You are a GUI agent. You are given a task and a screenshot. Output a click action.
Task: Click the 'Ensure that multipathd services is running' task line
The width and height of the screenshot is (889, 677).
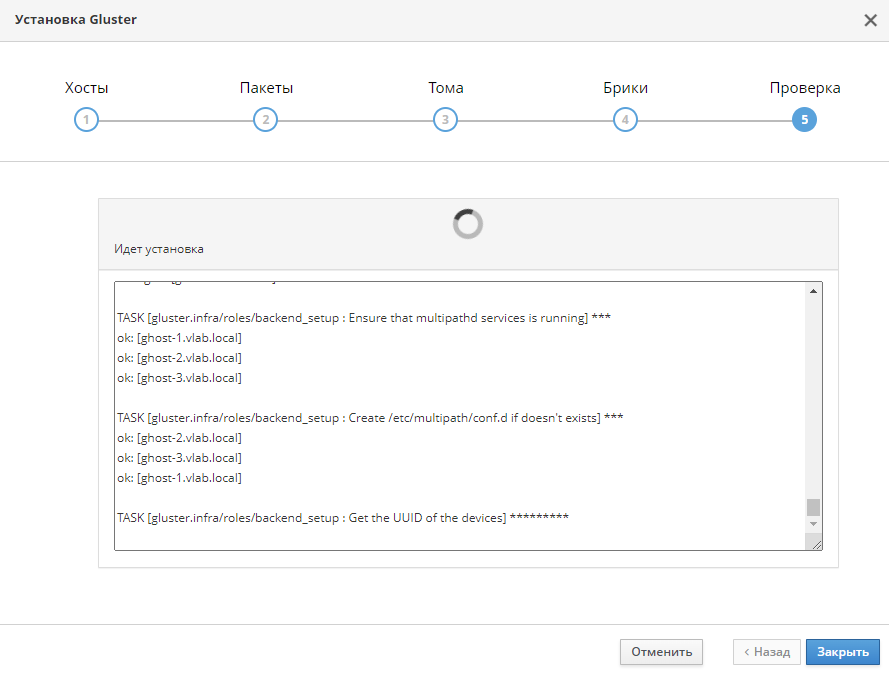(x=363, y=318)
